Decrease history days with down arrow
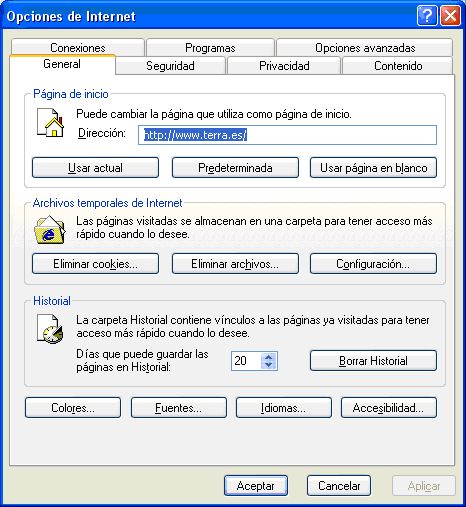The image size is (466, 507). [269, 365]
